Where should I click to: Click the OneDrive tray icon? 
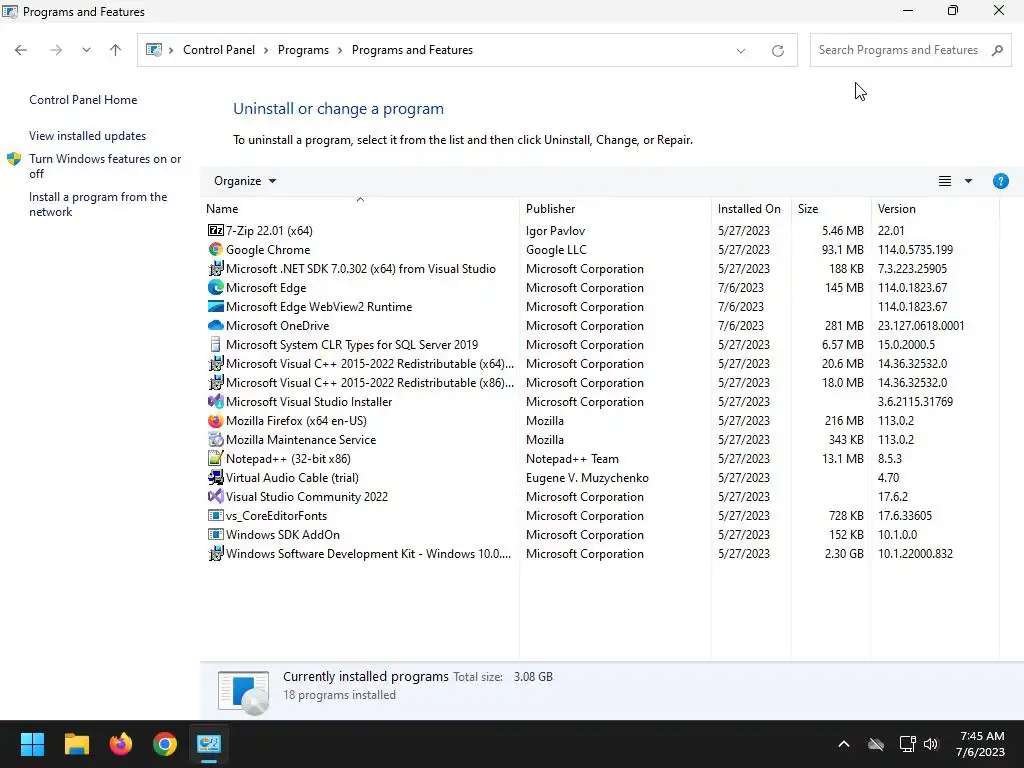[876, 744]
